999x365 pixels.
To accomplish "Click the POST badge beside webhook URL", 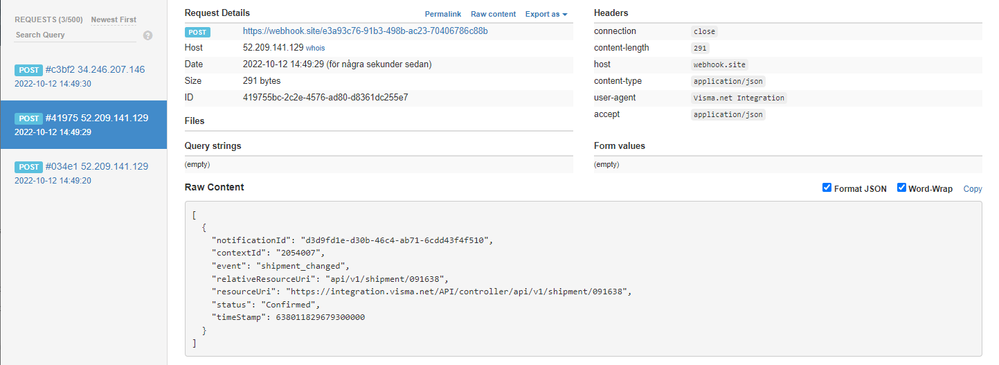I will [198, 31].
